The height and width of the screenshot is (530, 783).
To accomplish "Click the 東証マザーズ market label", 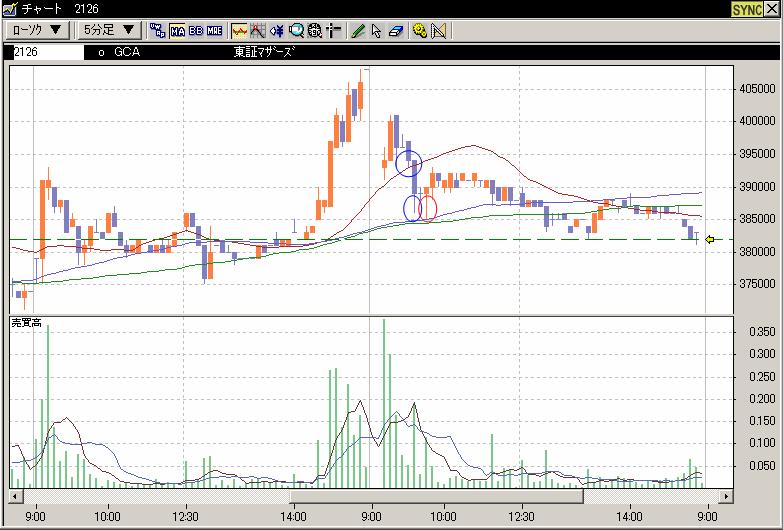I will click(263, 52).
